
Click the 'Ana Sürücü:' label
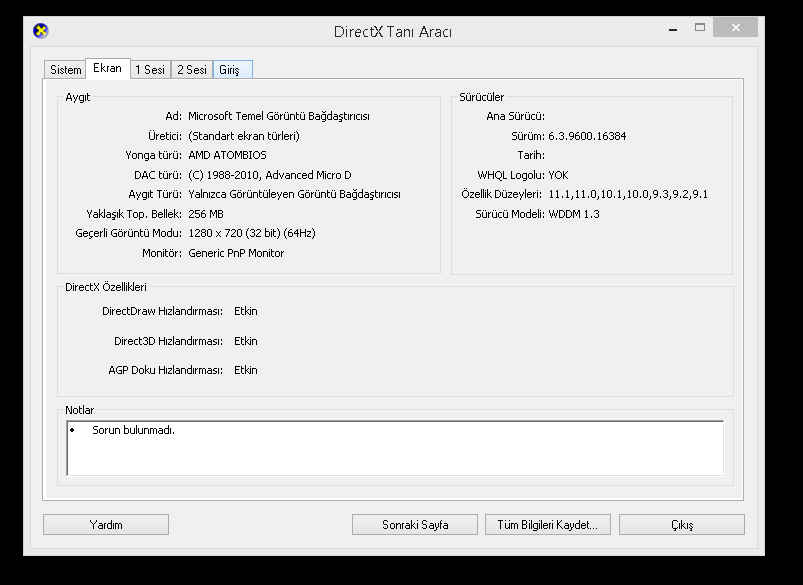pyautogui.click(x=515, y=116)
